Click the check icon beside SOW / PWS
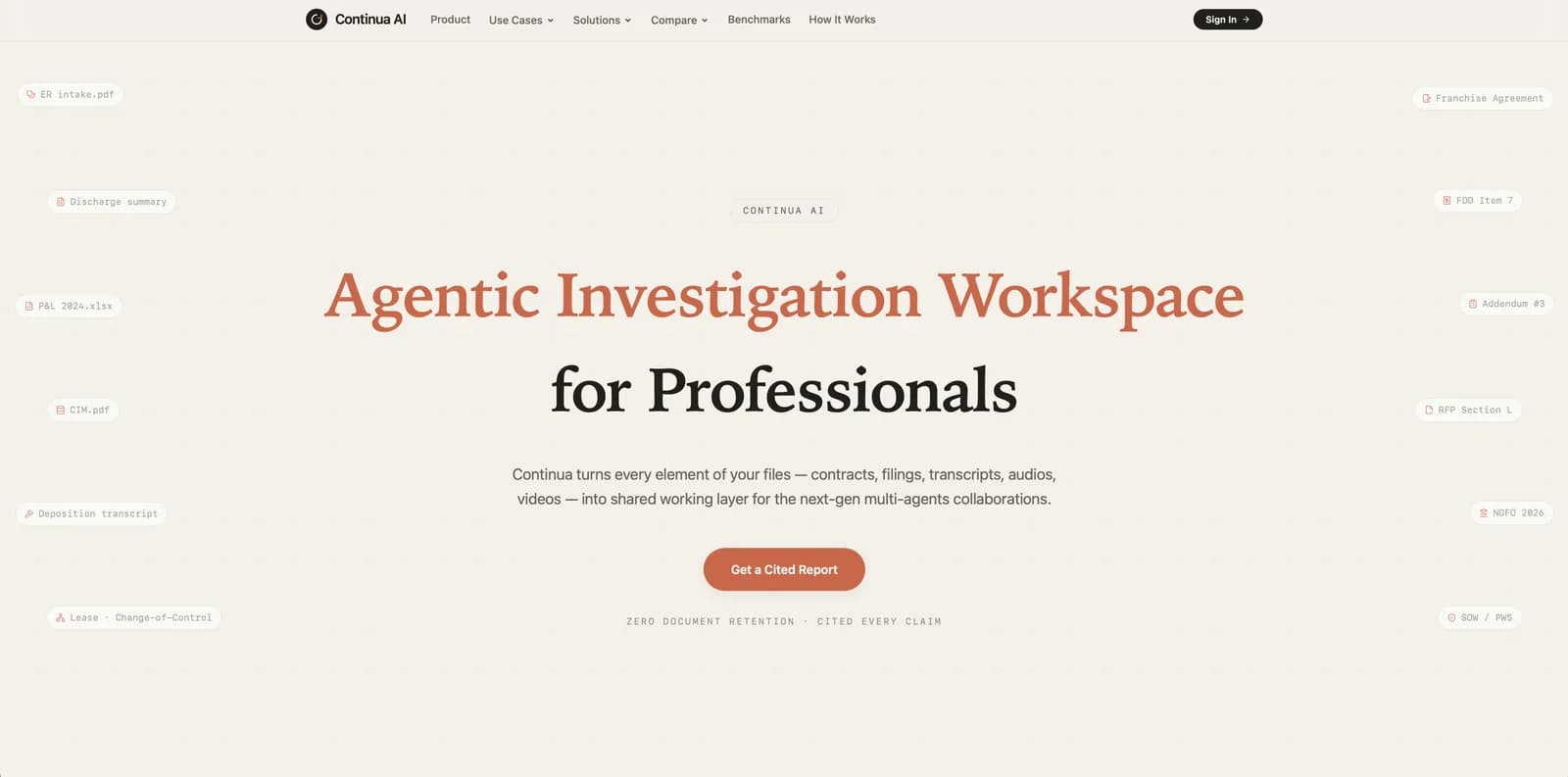Viewport: 1568px width, 777px height. [x=1452, y=618]
